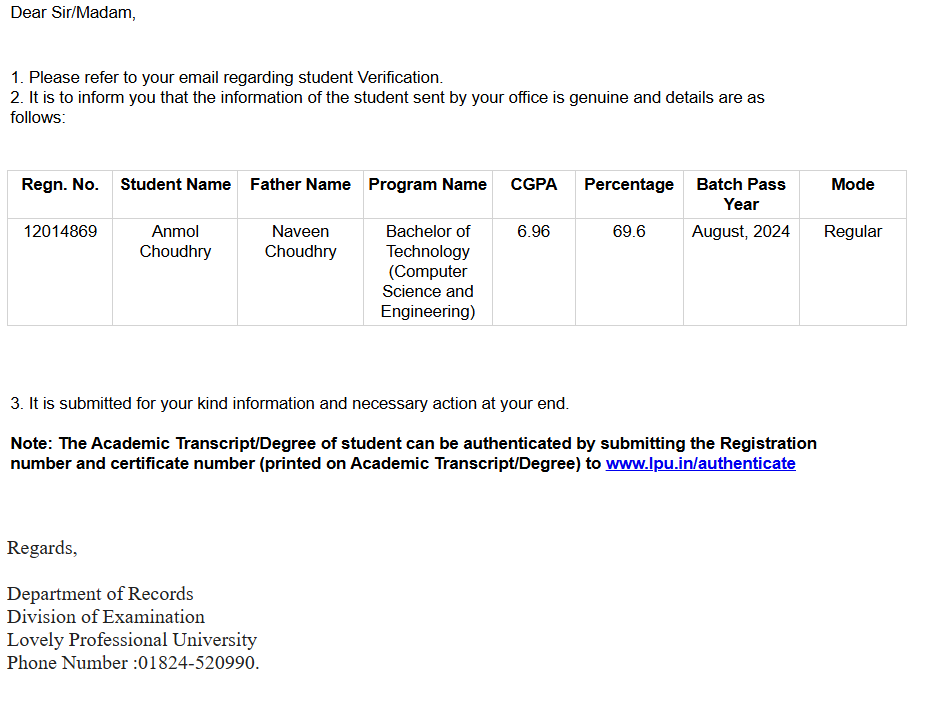Click the CGPA column header
936x708 pixels.
534,185
